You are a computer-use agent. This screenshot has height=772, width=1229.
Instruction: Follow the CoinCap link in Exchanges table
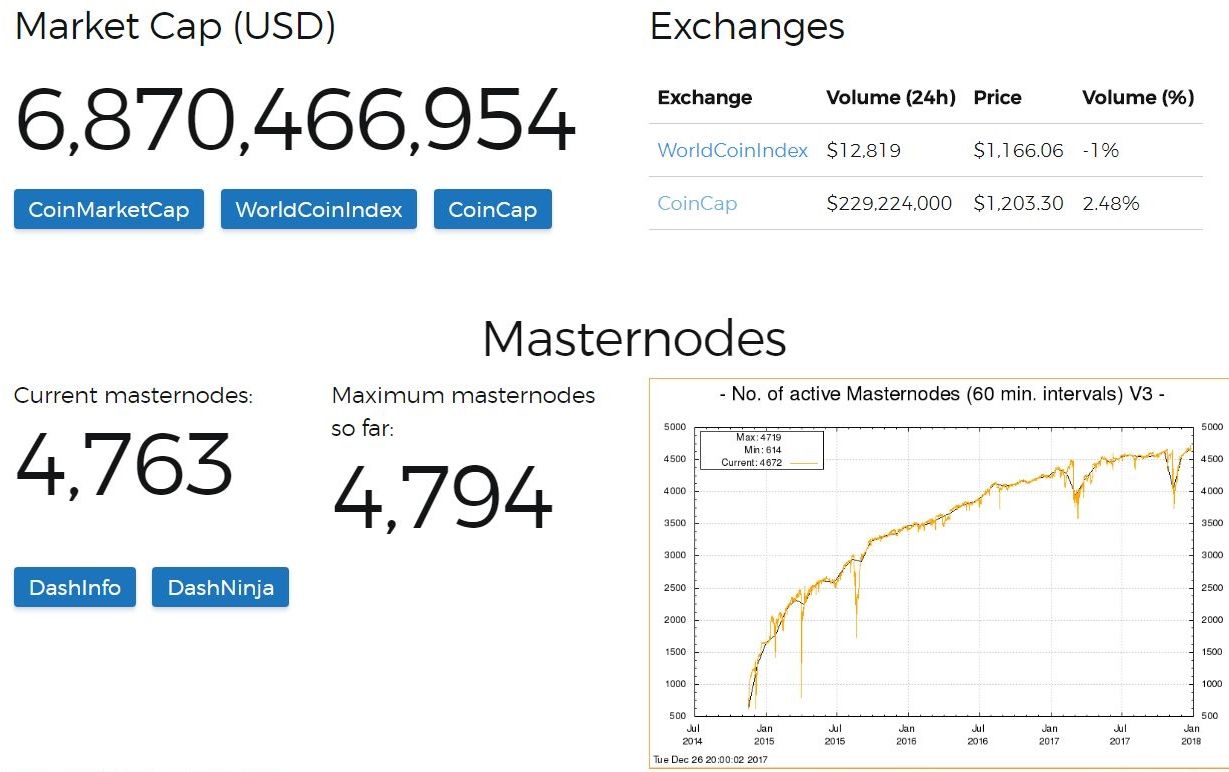[697, 204]
